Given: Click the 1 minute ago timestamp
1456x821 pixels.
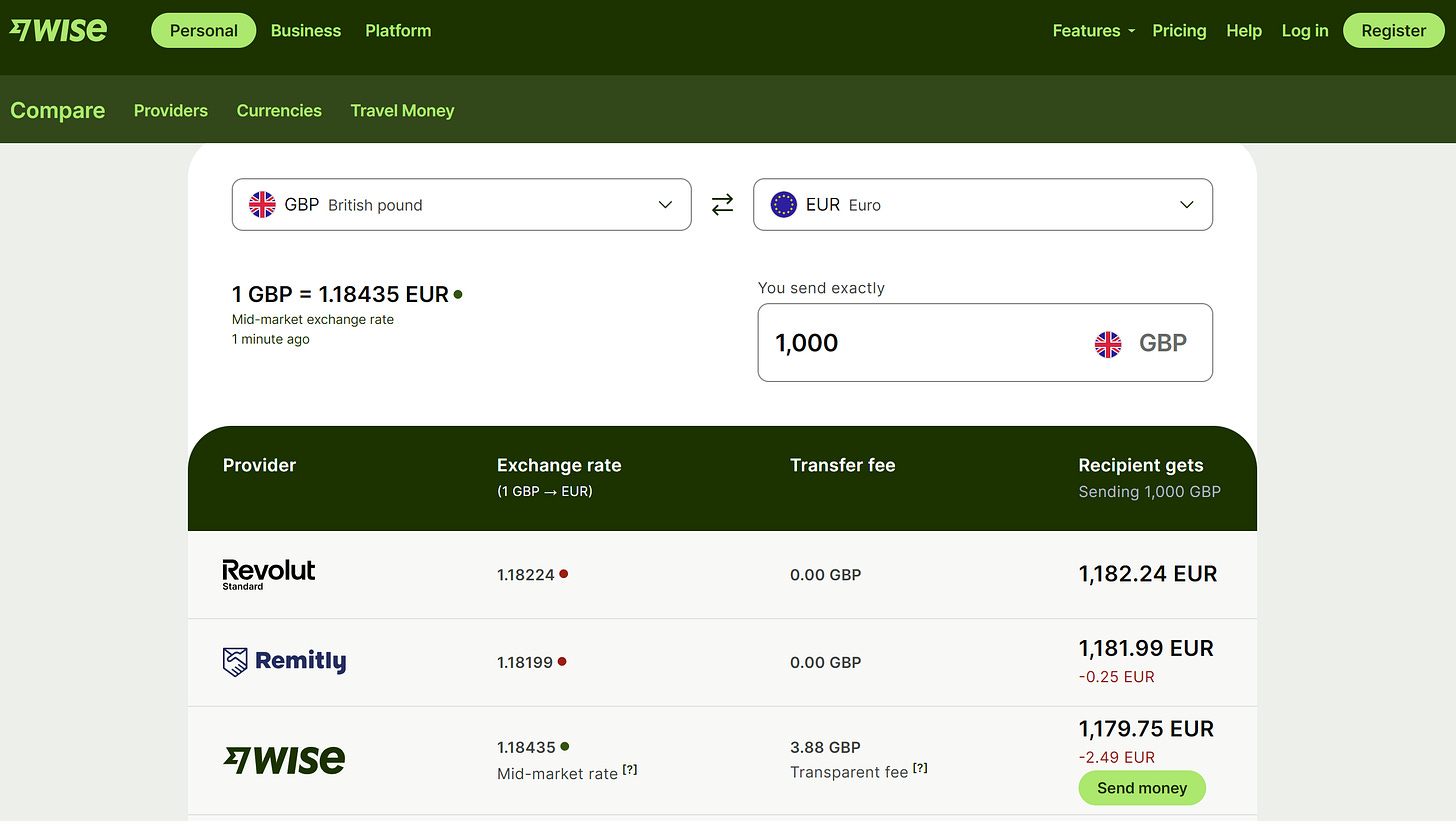Looking at the screenshot, I should pos(271,339).
